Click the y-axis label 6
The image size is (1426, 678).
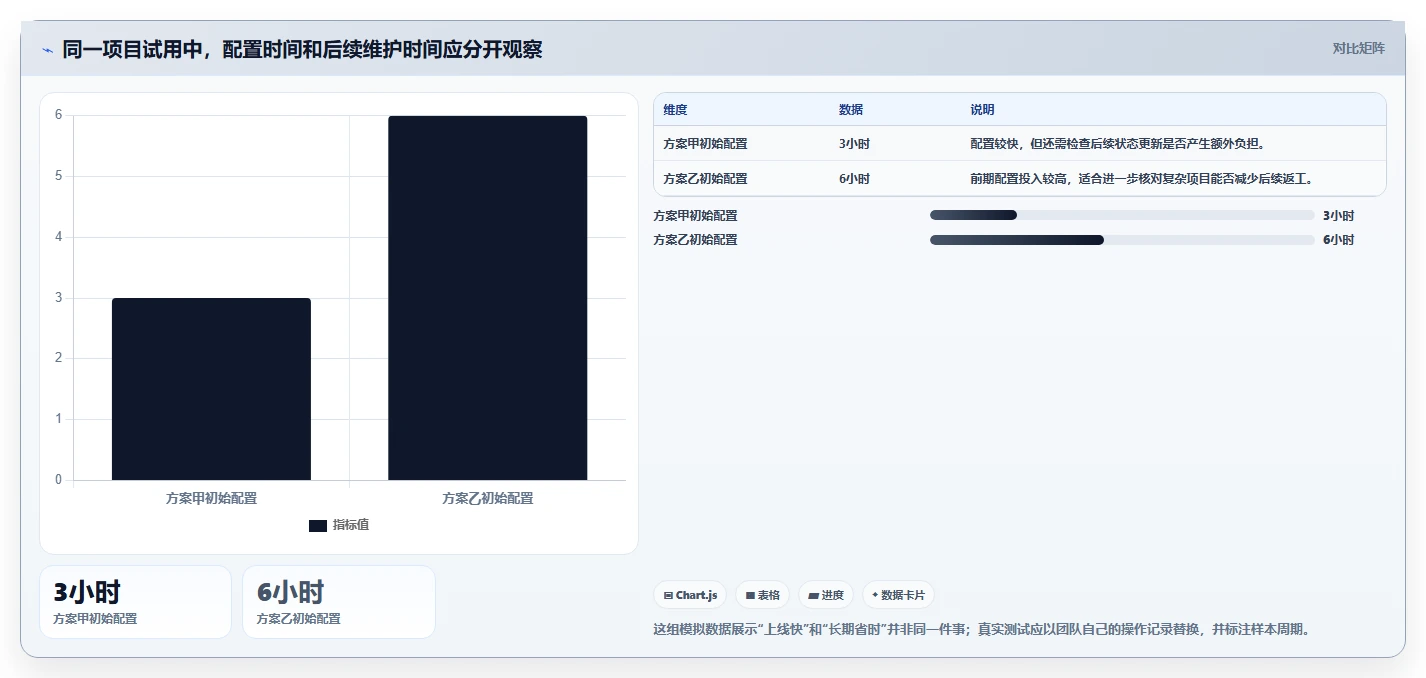click(58, 115)
